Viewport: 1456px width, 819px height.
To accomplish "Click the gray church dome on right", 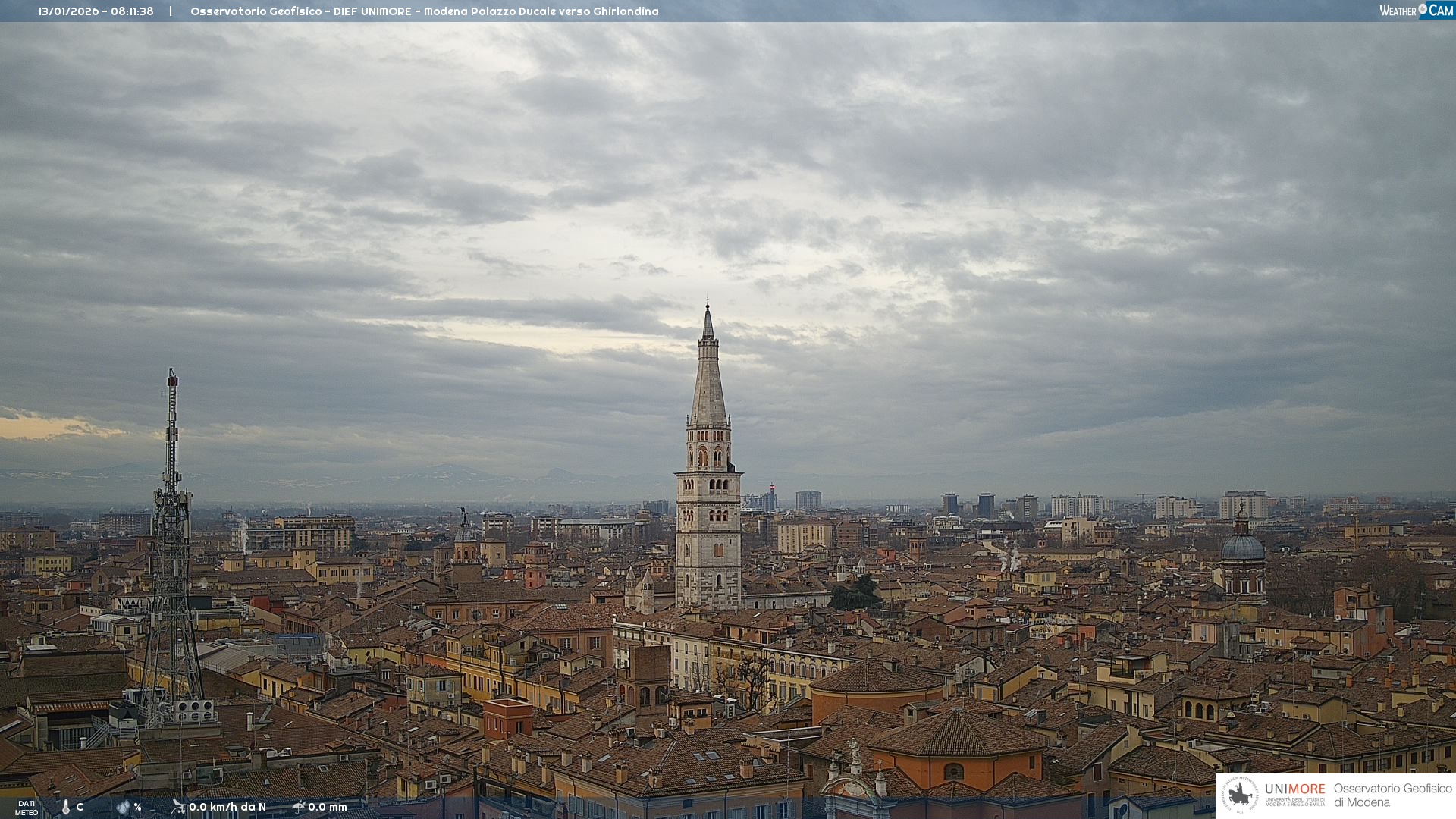I will point(1243,548).
